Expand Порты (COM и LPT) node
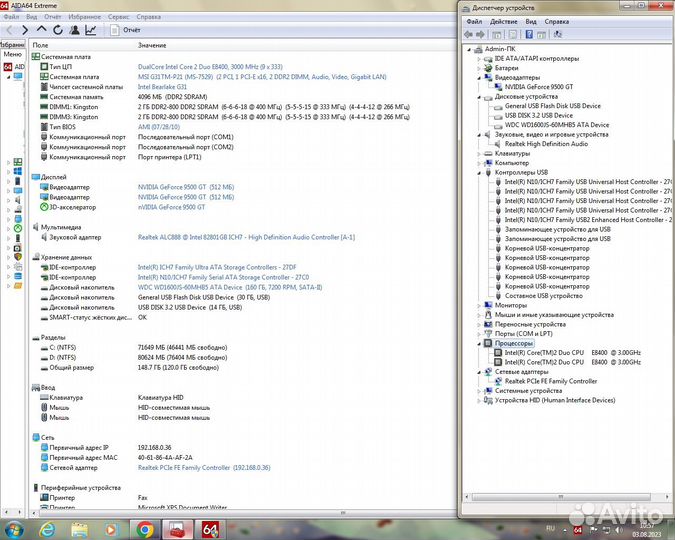 tap(479, 334)
